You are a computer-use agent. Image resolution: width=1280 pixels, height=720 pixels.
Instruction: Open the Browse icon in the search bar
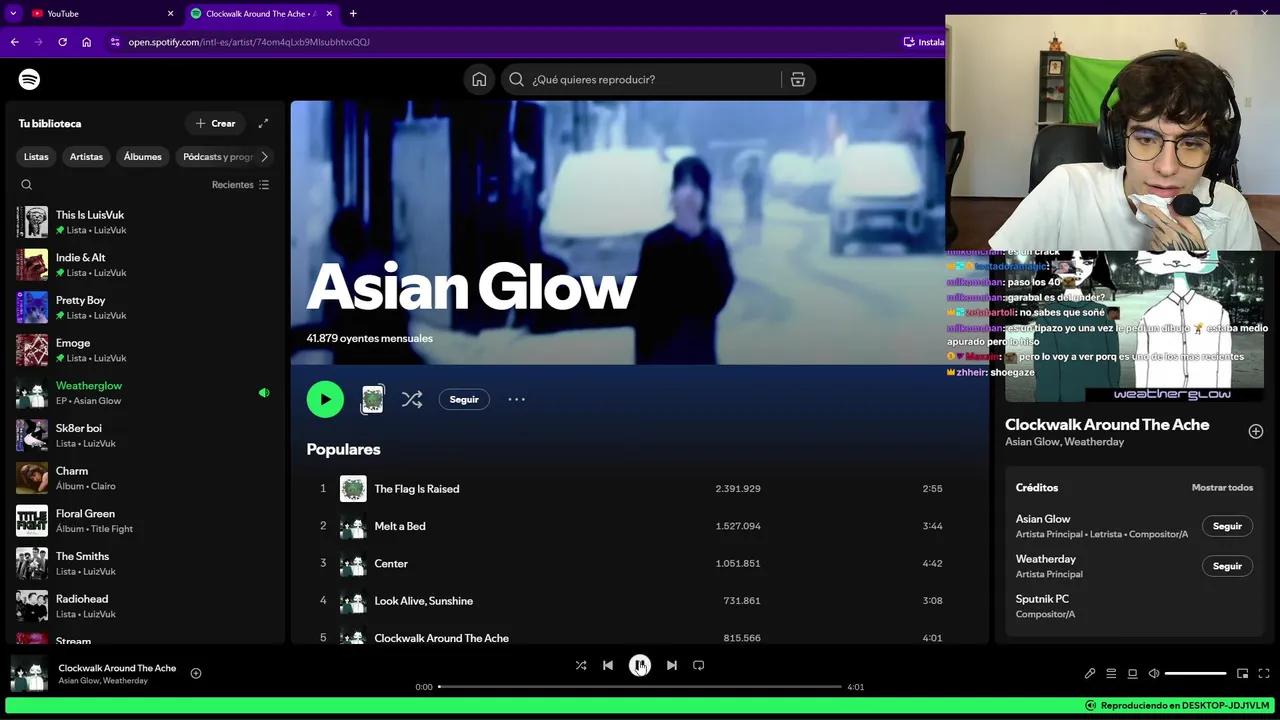[798, 79]
